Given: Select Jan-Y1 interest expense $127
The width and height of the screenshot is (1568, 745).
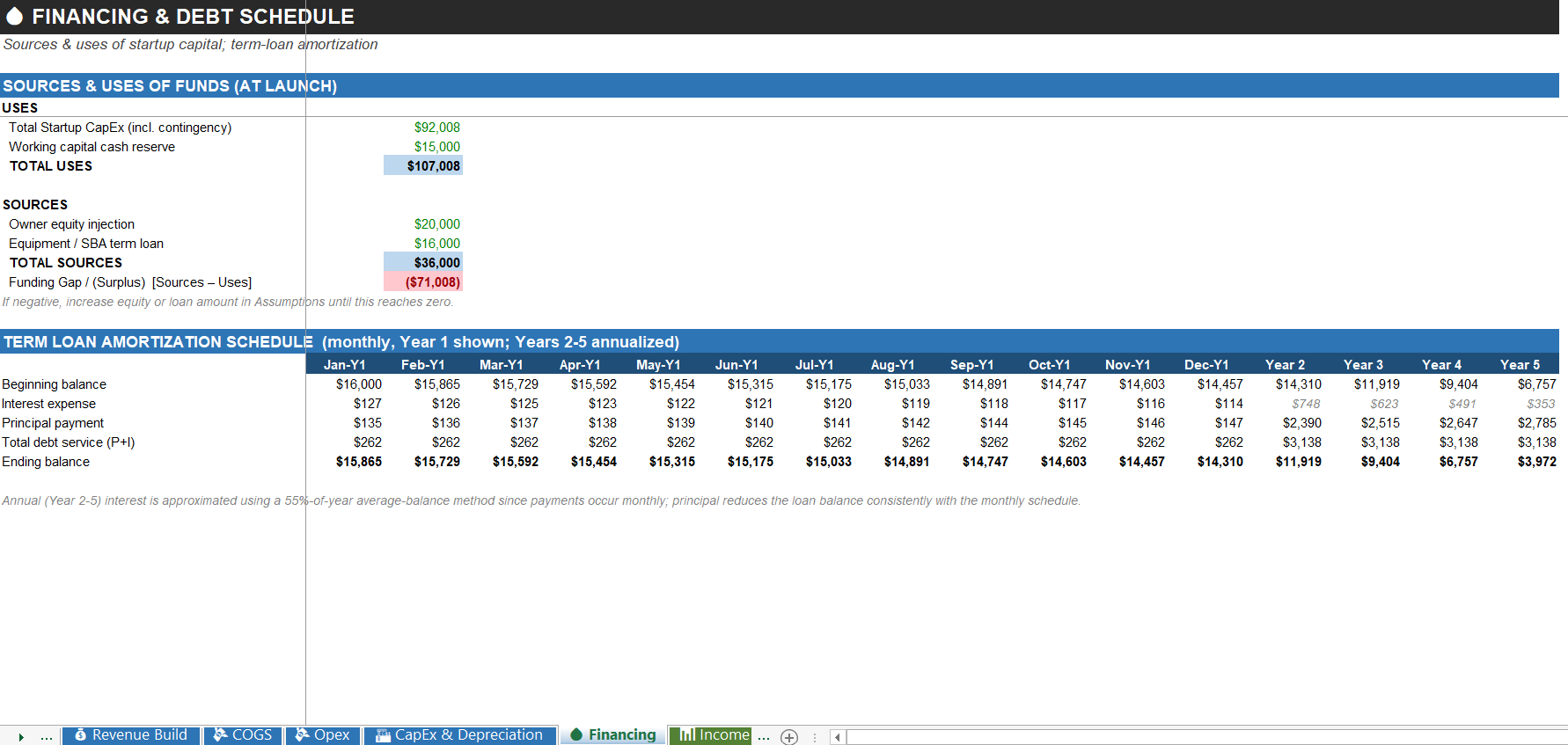Looking at the screenshot, I should pos(368,404).
